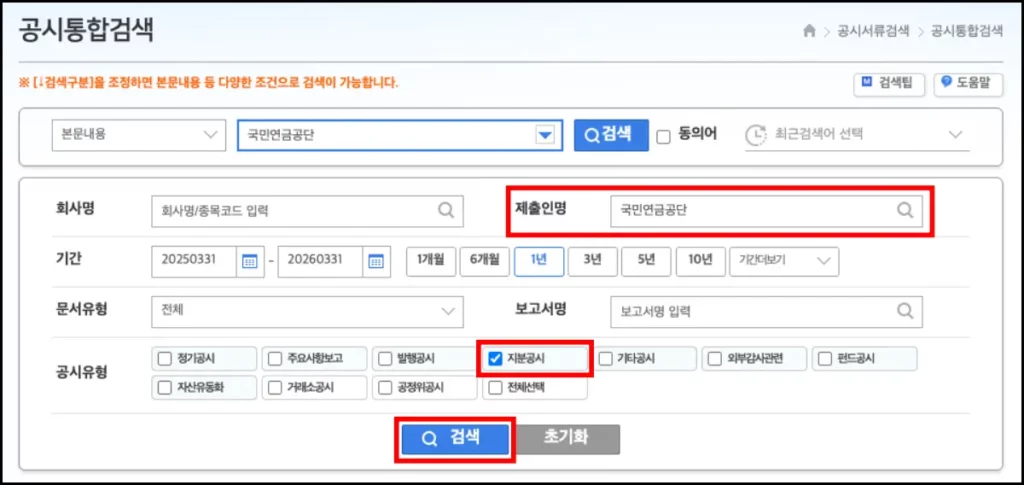This screenshot has height=485, width=1024.
Task: Click the start date field 20250331
Action: (194, 260)
